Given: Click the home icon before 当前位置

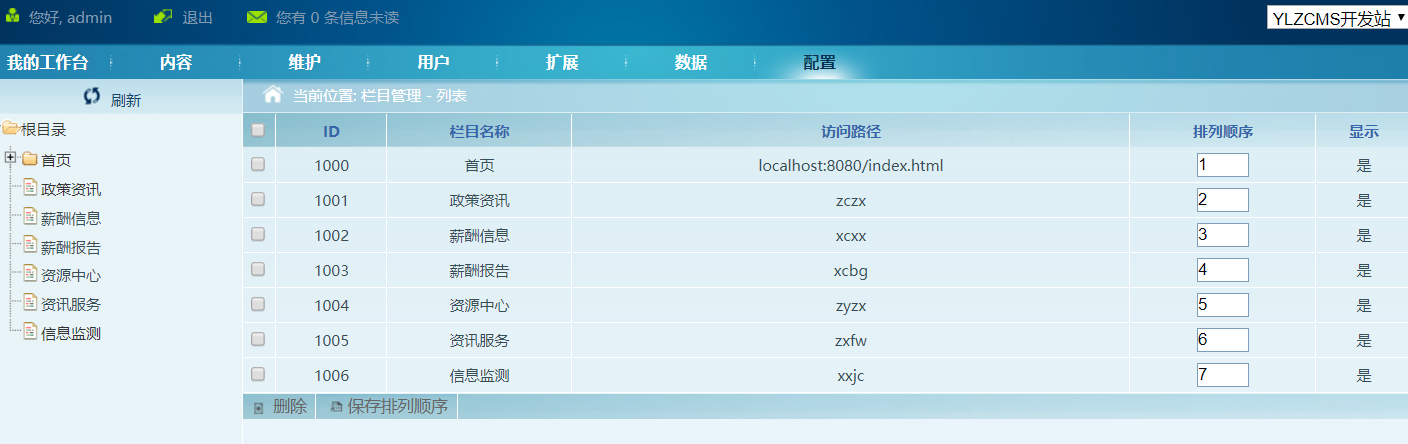Looking at the screenshot, I should (x=272, y=95).
